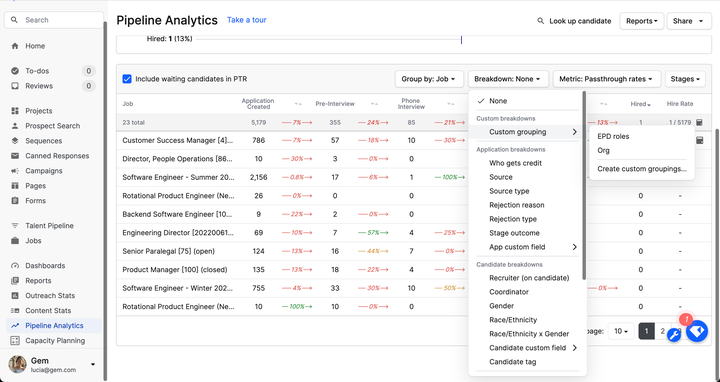Select Create custom groupings option
The width and height of the screenshot is (720, 382).
[642, 169]
